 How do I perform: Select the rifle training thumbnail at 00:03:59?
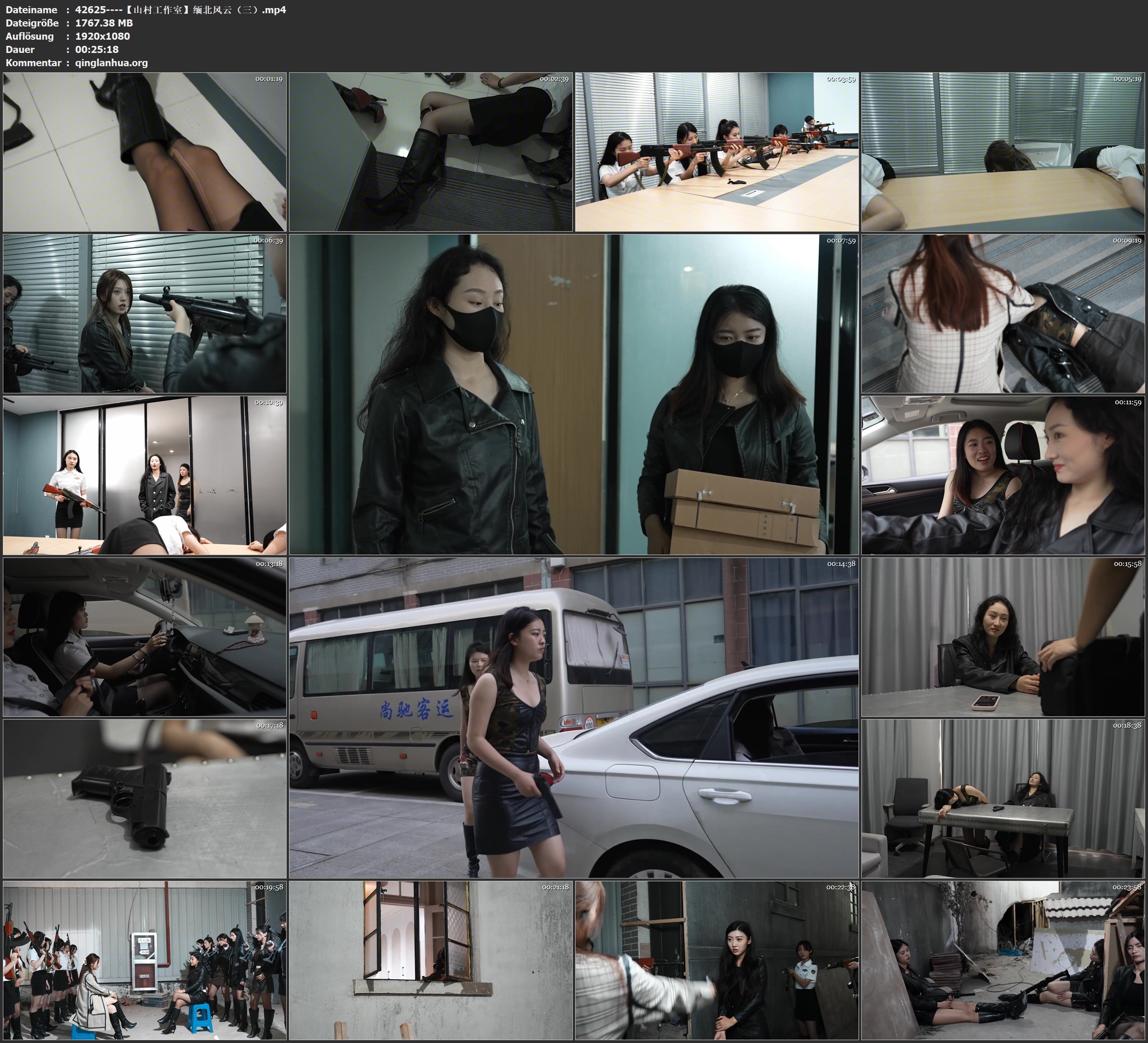click(716, 151)
